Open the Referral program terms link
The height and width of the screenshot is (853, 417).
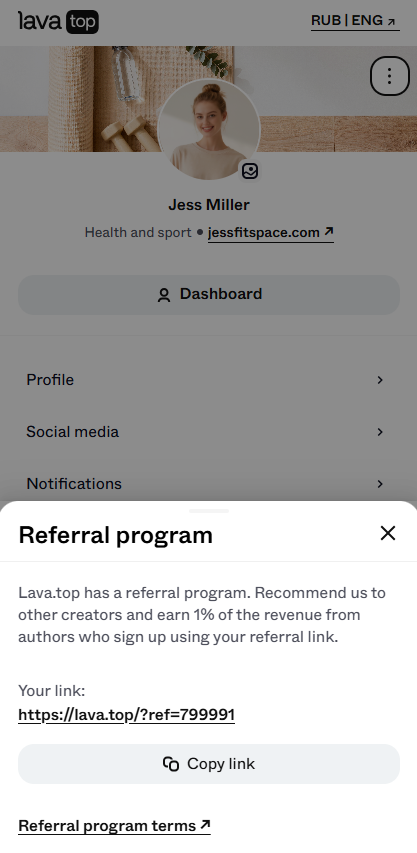115,826
